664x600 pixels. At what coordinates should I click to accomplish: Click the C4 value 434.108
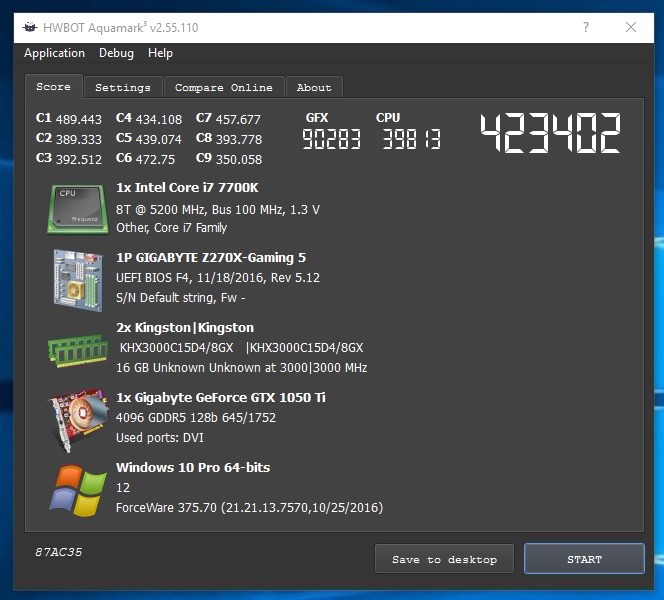tap(159, 119)
